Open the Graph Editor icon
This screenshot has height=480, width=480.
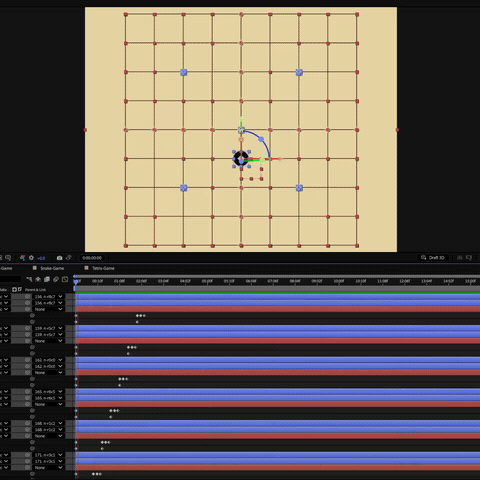tap(65, 279)
